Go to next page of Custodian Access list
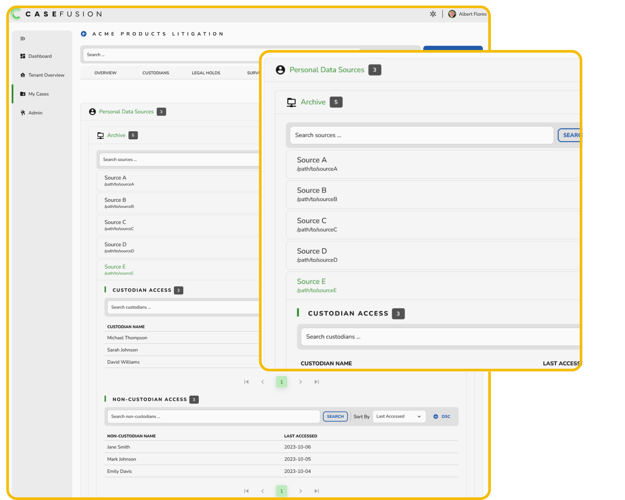 pyautogui.click(x=301, y=382)
